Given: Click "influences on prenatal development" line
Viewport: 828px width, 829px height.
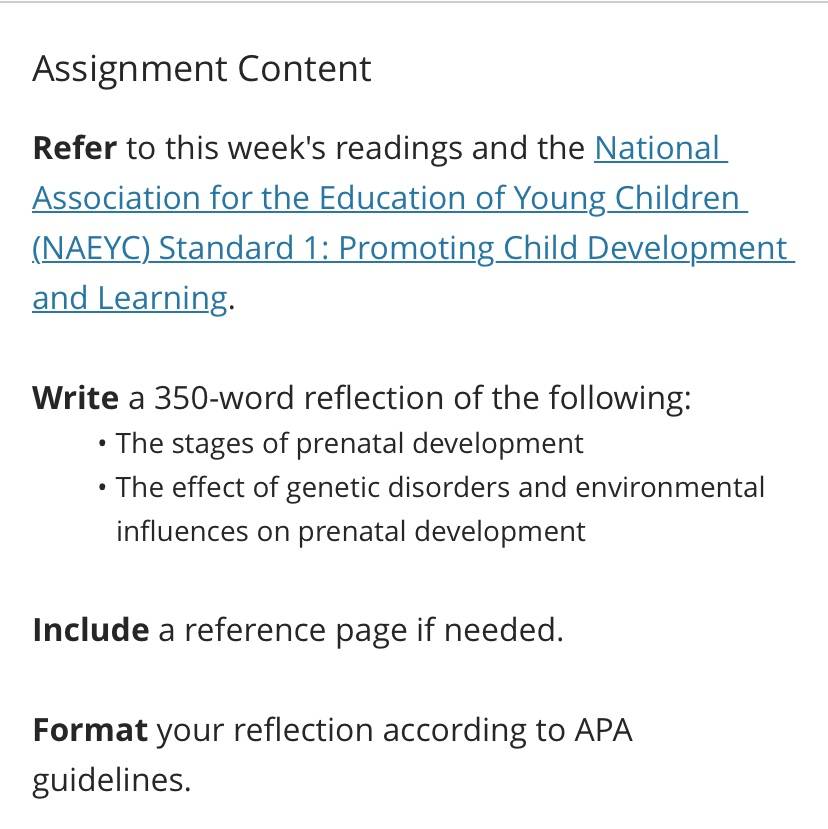Looking at the screenshot, I should (351, 532).
